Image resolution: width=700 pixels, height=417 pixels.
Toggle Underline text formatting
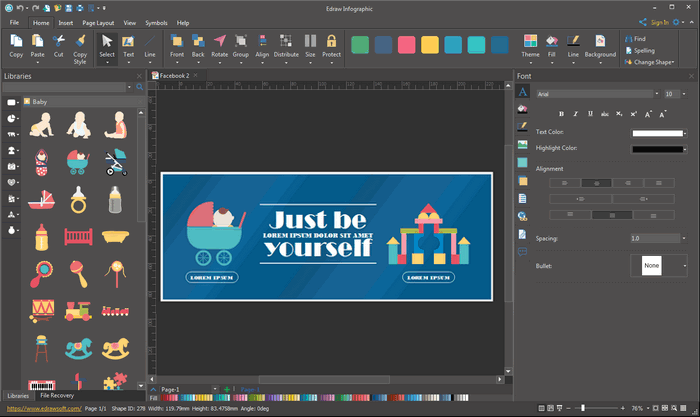tap(589, 114)
